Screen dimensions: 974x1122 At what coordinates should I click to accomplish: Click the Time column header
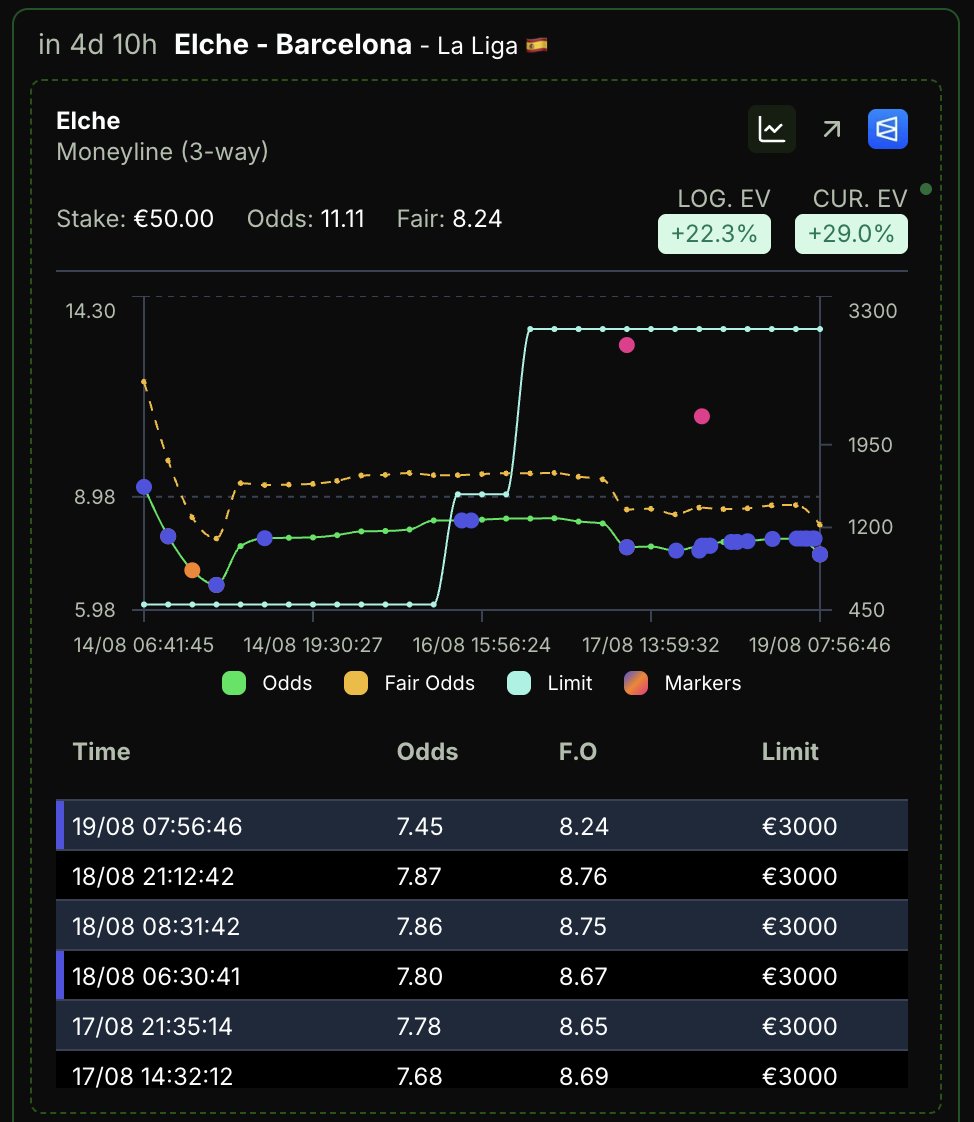coord(102,751)
